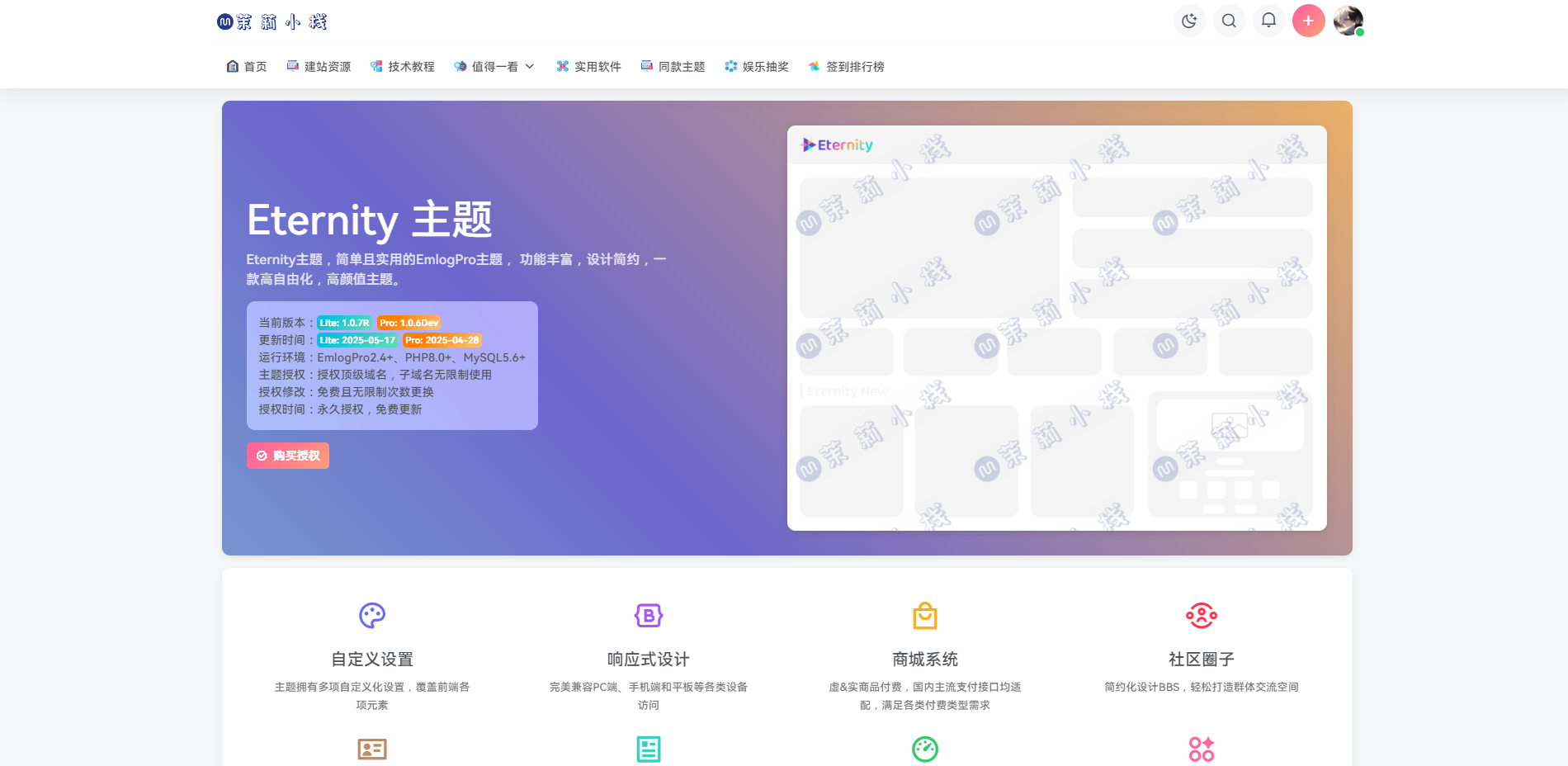Image resolution: width=1568 pixels, height=766 pixels.
Task: Go to 首页 home menu item
Action: point(247,66)
